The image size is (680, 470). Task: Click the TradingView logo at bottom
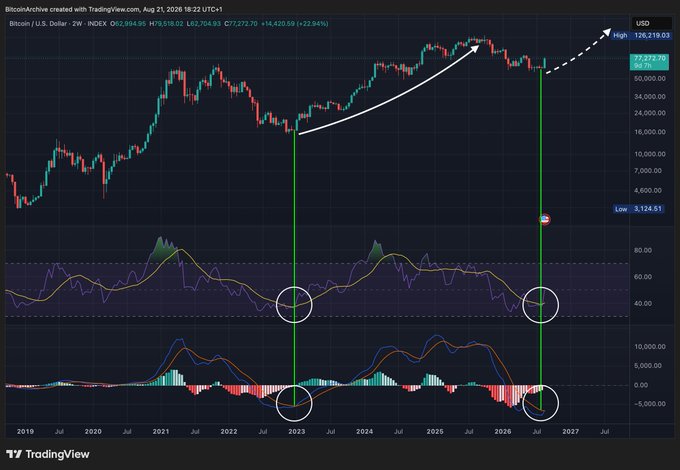tap(48, 454)
